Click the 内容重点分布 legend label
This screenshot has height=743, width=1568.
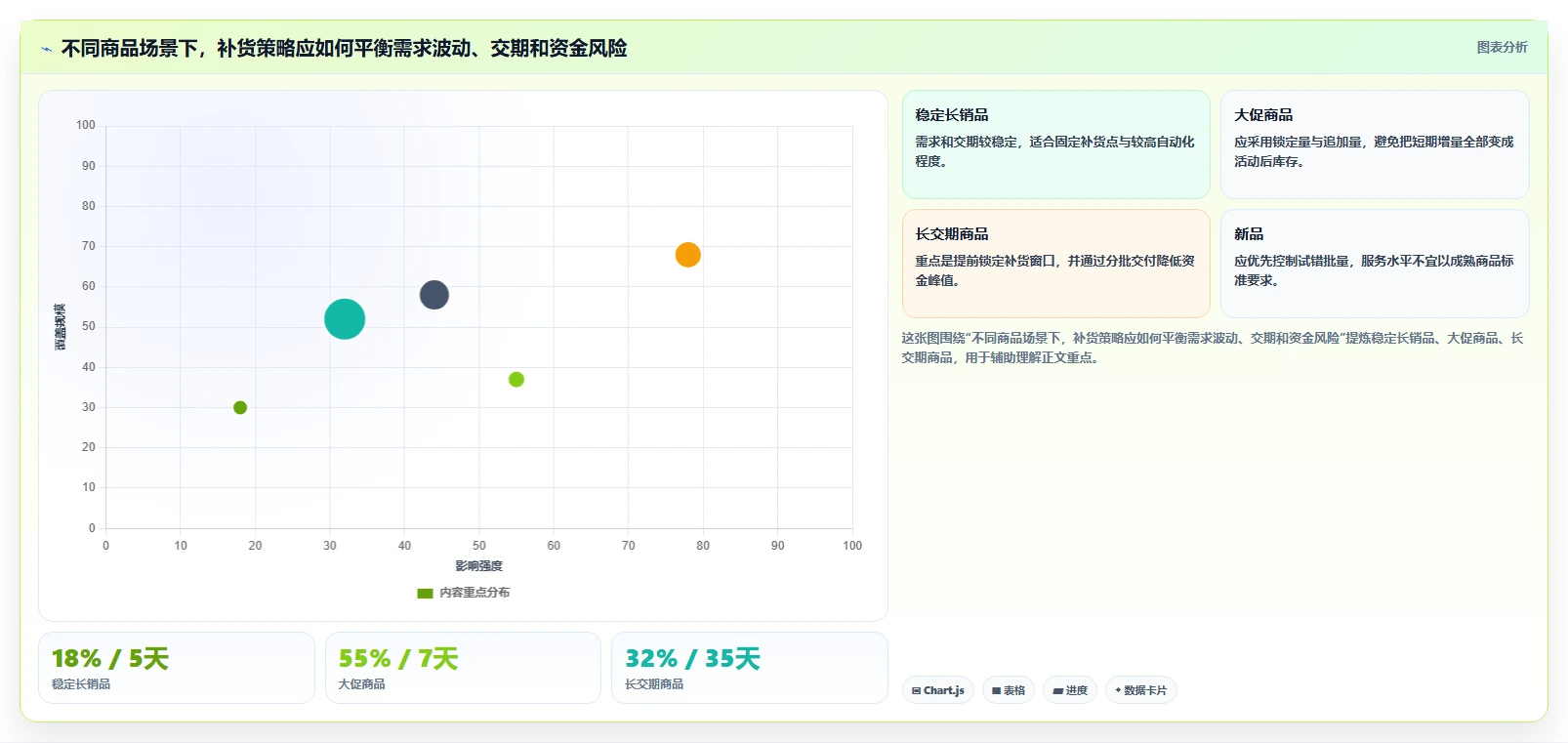(475, 593)
